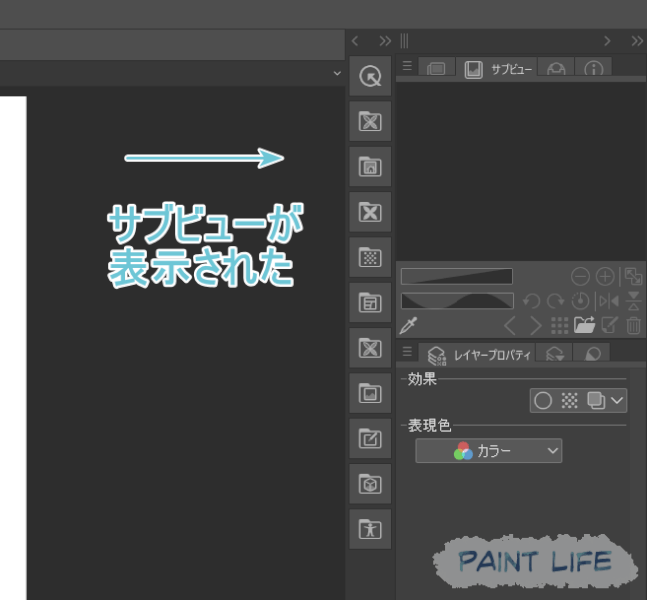Switch to tab right of レイヤープロパティ
Viewport: 647px width, 600px height.
tap(555, 354)
